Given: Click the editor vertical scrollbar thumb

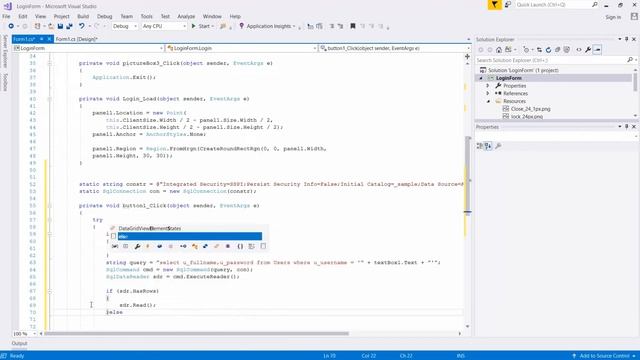Looking at the screenshot, I should (x=468, y=173).
